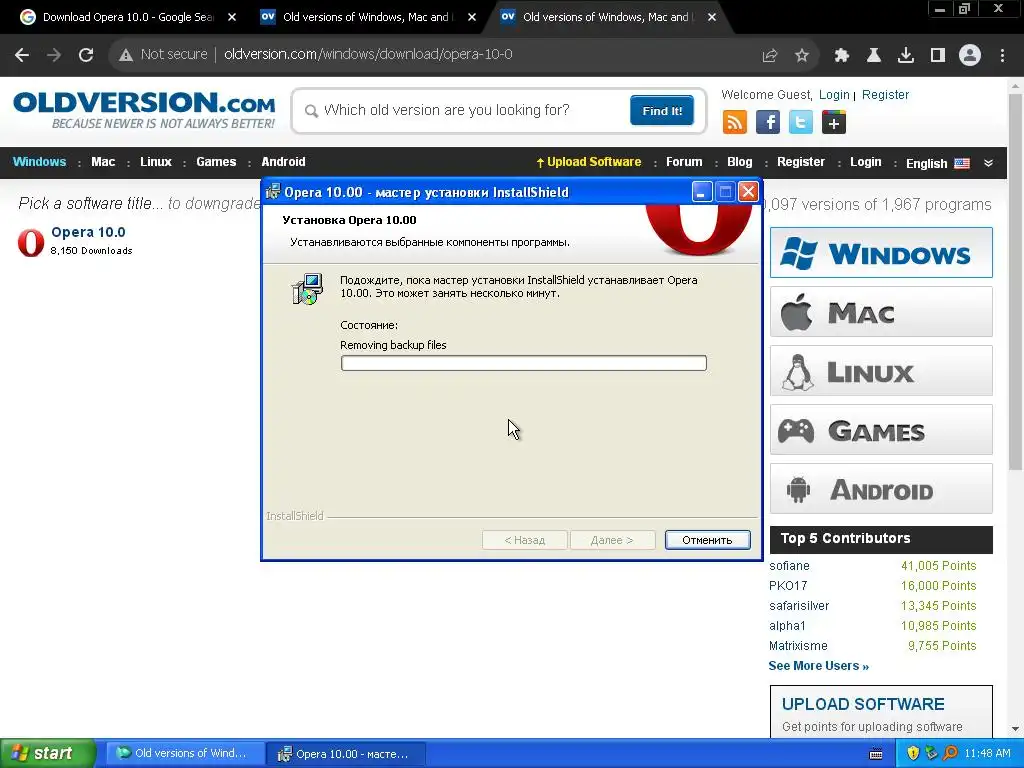Minimize the Opera installer dialog
This screenshot has width=1024, height=768.
click(701, 192)
